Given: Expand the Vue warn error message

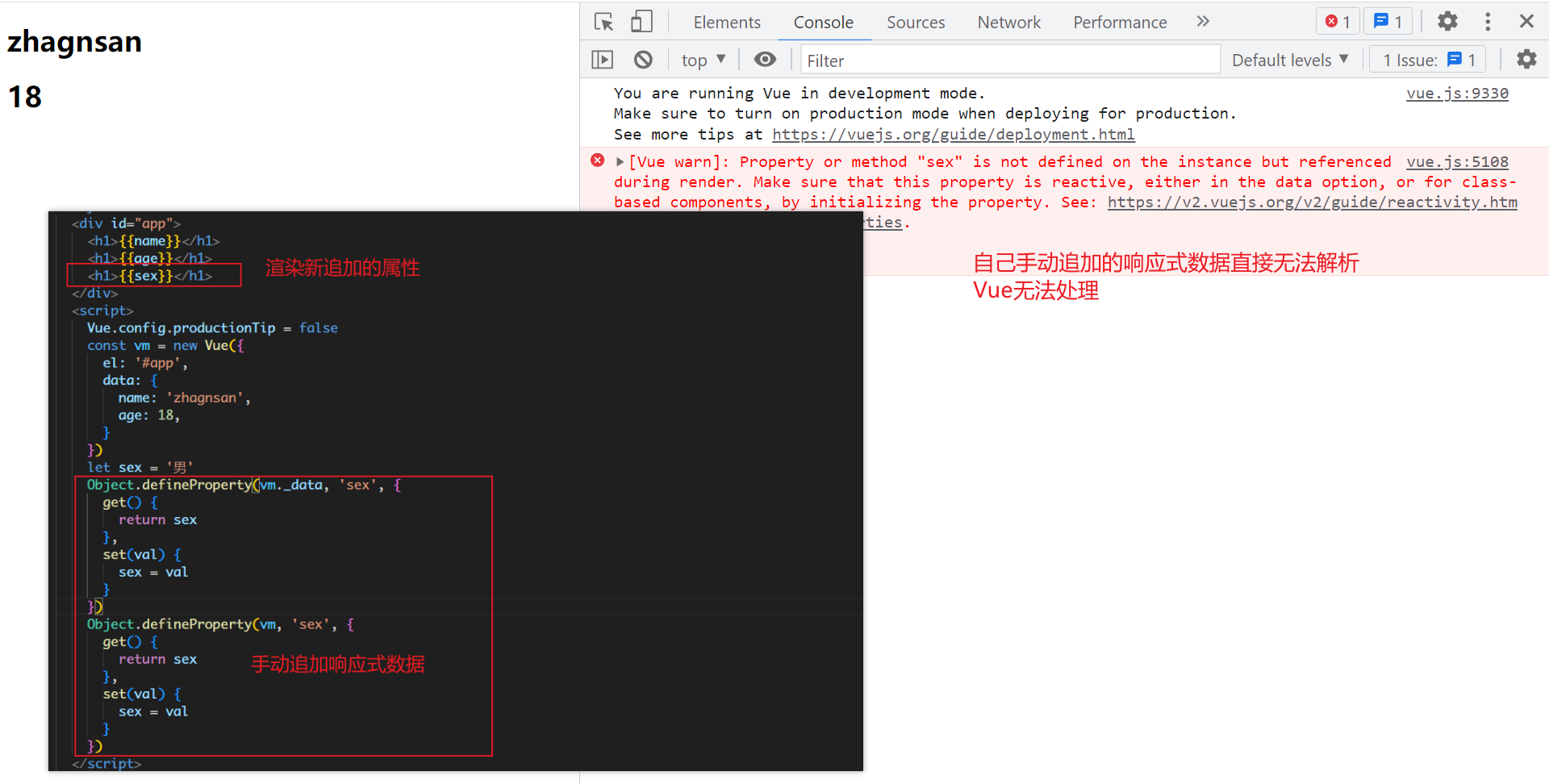Looking at the screenshot, I should point(620,162).
